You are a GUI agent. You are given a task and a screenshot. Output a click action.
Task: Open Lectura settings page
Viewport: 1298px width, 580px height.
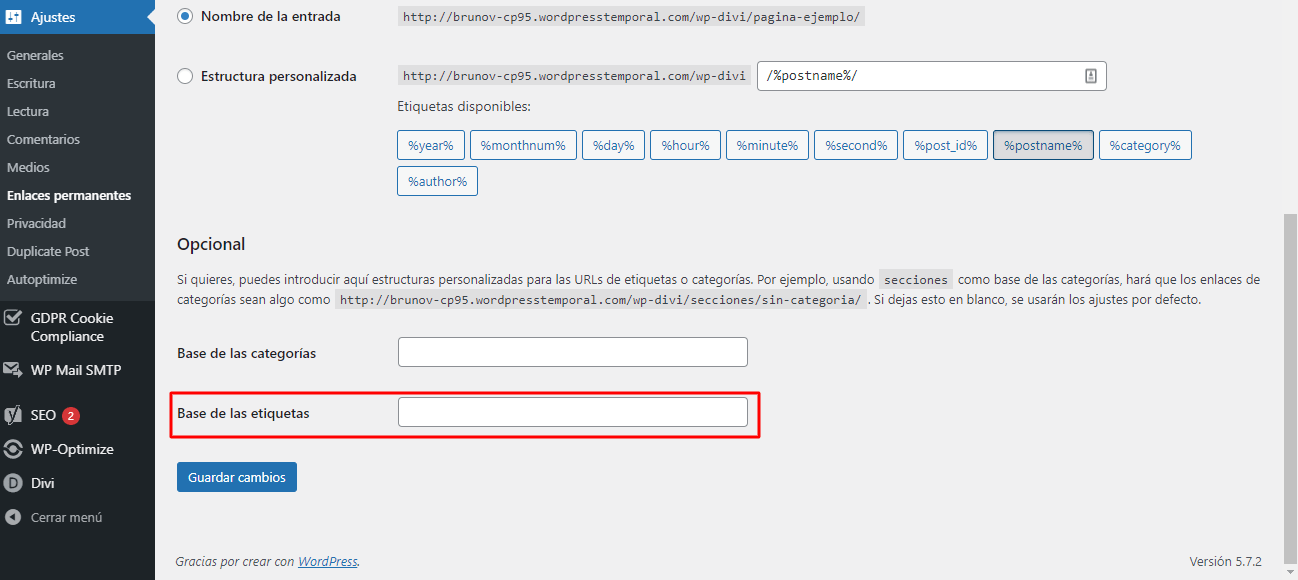pos(28,111)
